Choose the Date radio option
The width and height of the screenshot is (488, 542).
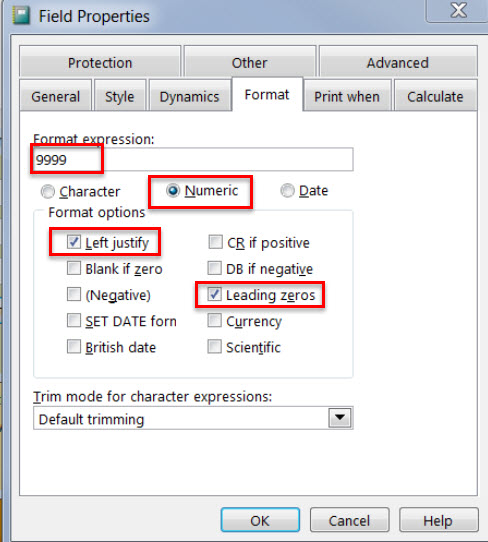[287, 190]
